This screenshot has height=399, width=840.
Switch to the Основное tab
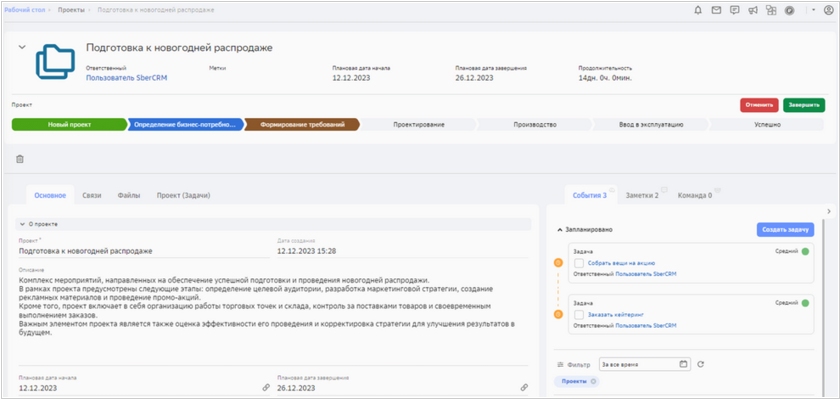tap(50, 195)
